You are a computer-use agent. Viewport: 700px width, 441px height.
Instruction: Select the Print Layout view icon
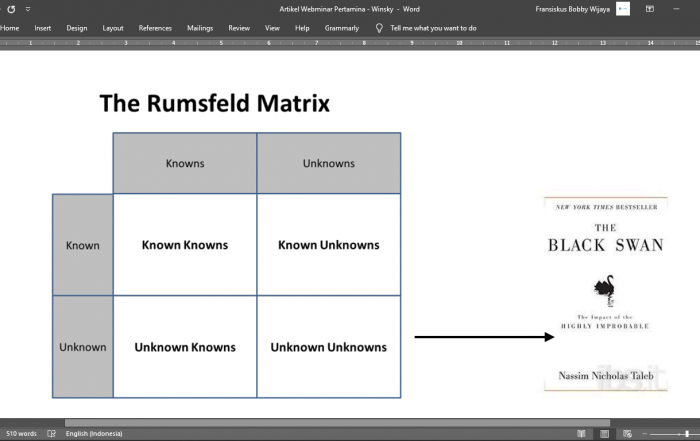click(x=604, y=434)
